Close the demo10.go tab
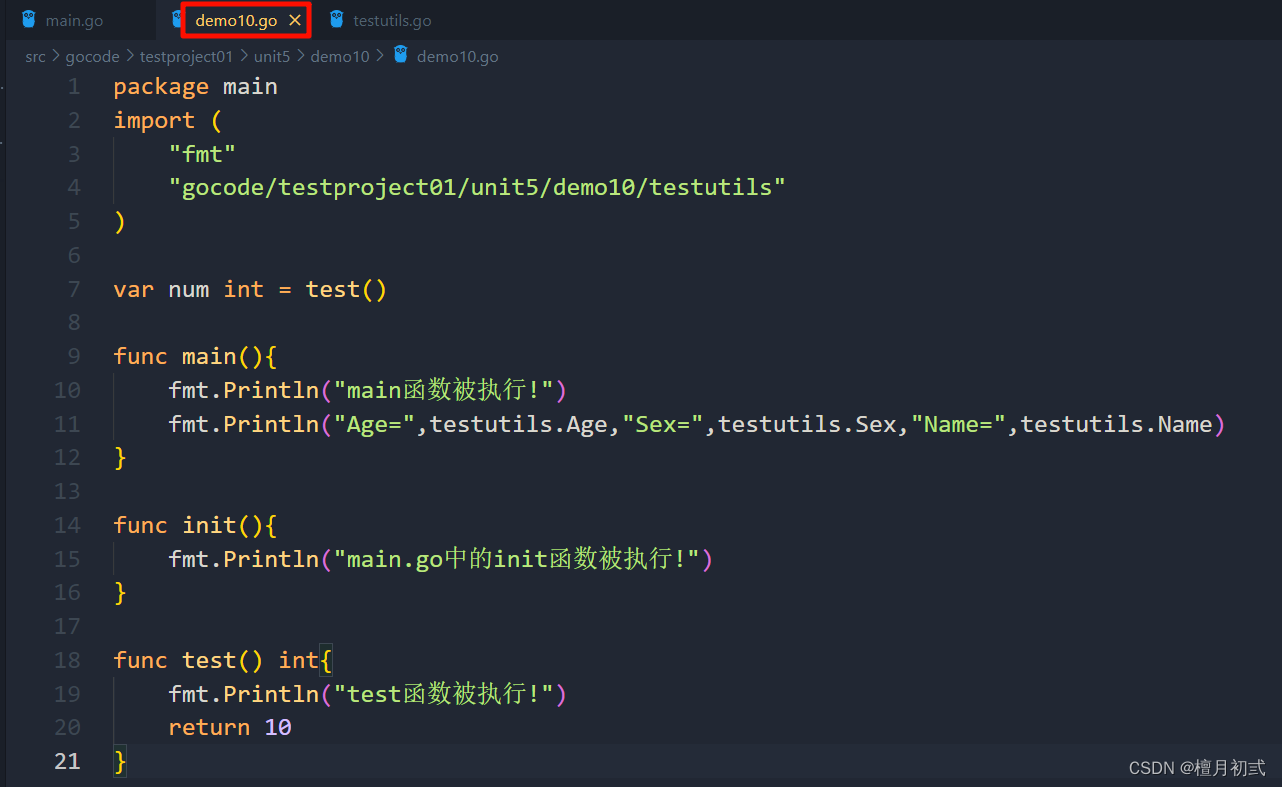The image size is (1282, 787). point(295,20)
